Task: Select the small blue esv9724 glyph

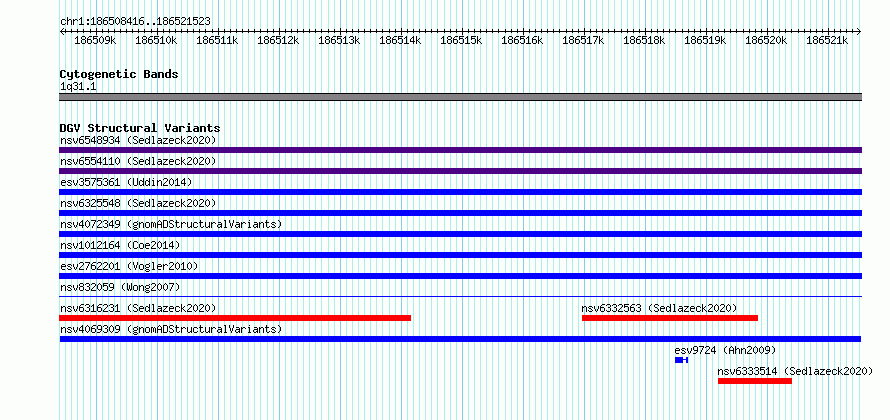Action: (x=681, y=360)
